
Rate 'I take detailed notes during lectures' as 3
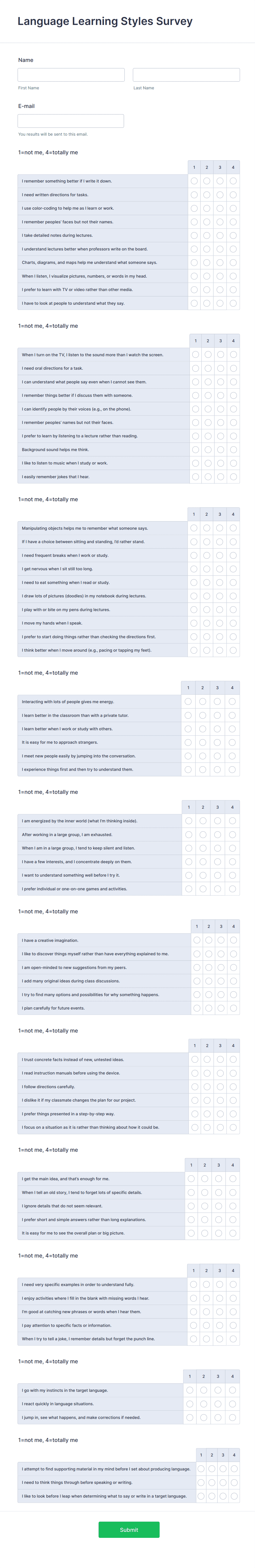pyautogui.click(x=220, y=234)
